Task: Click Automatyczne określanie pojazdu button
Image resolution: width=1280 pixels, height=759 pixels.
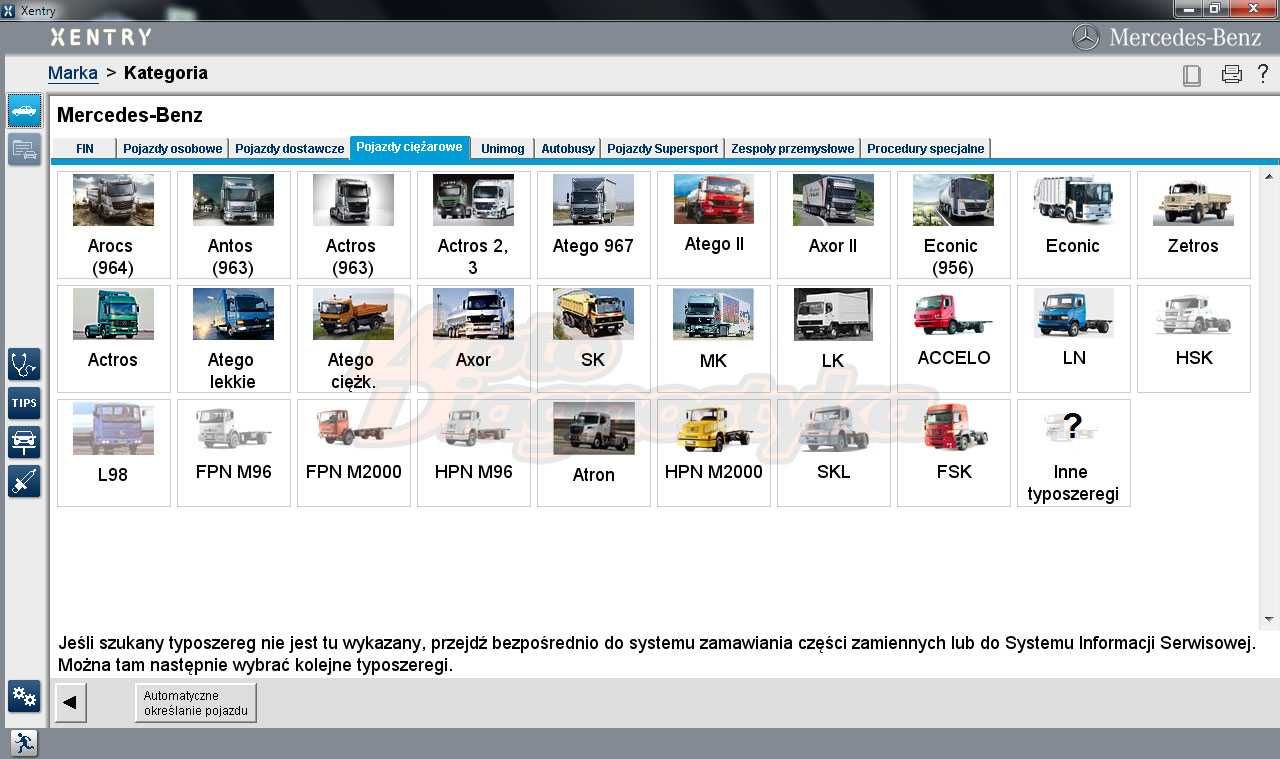Action: tap(196, 703)
